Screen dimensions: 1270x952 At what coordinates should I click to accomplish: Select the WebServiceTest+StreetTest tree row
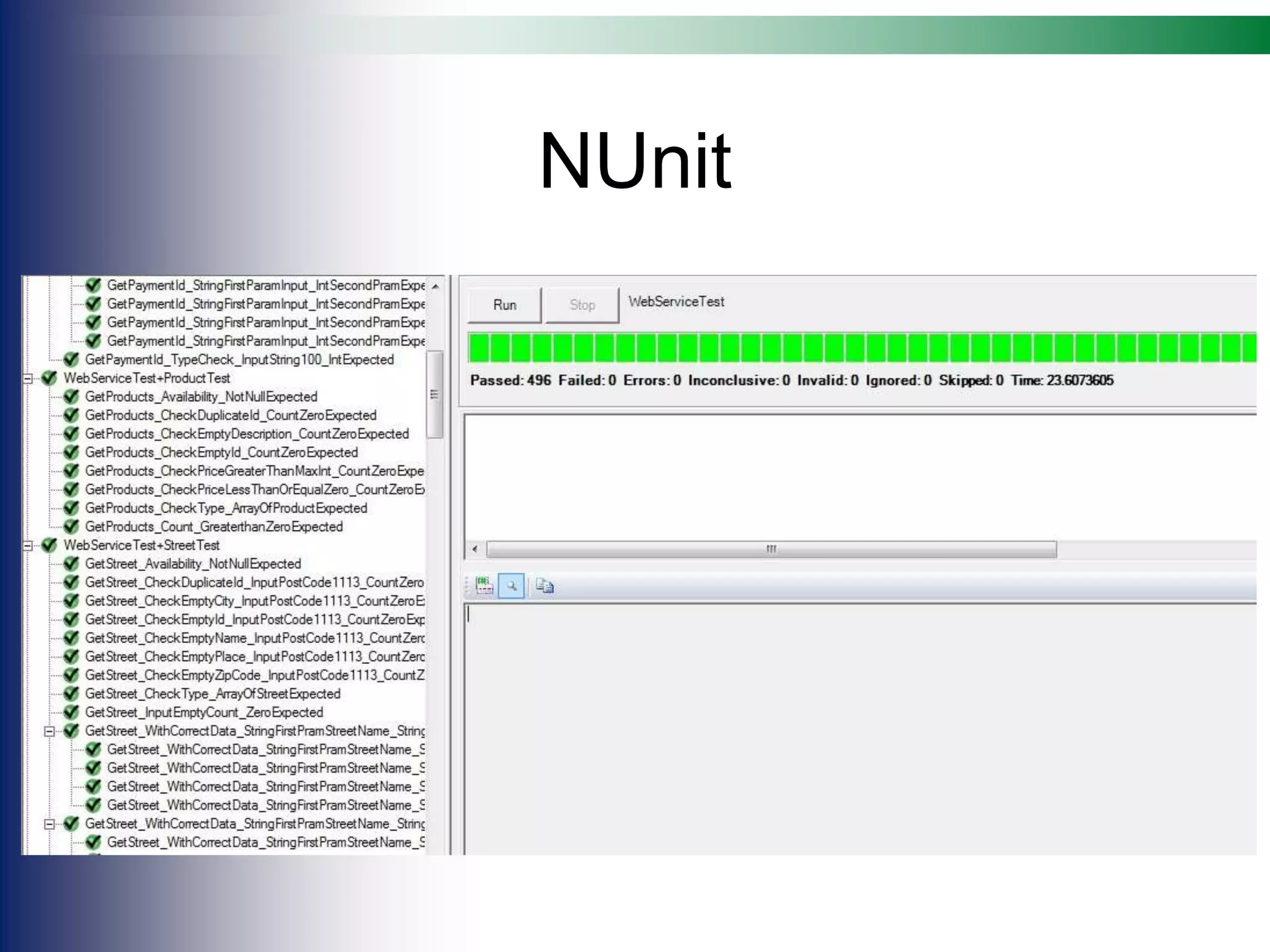point(141,546)
